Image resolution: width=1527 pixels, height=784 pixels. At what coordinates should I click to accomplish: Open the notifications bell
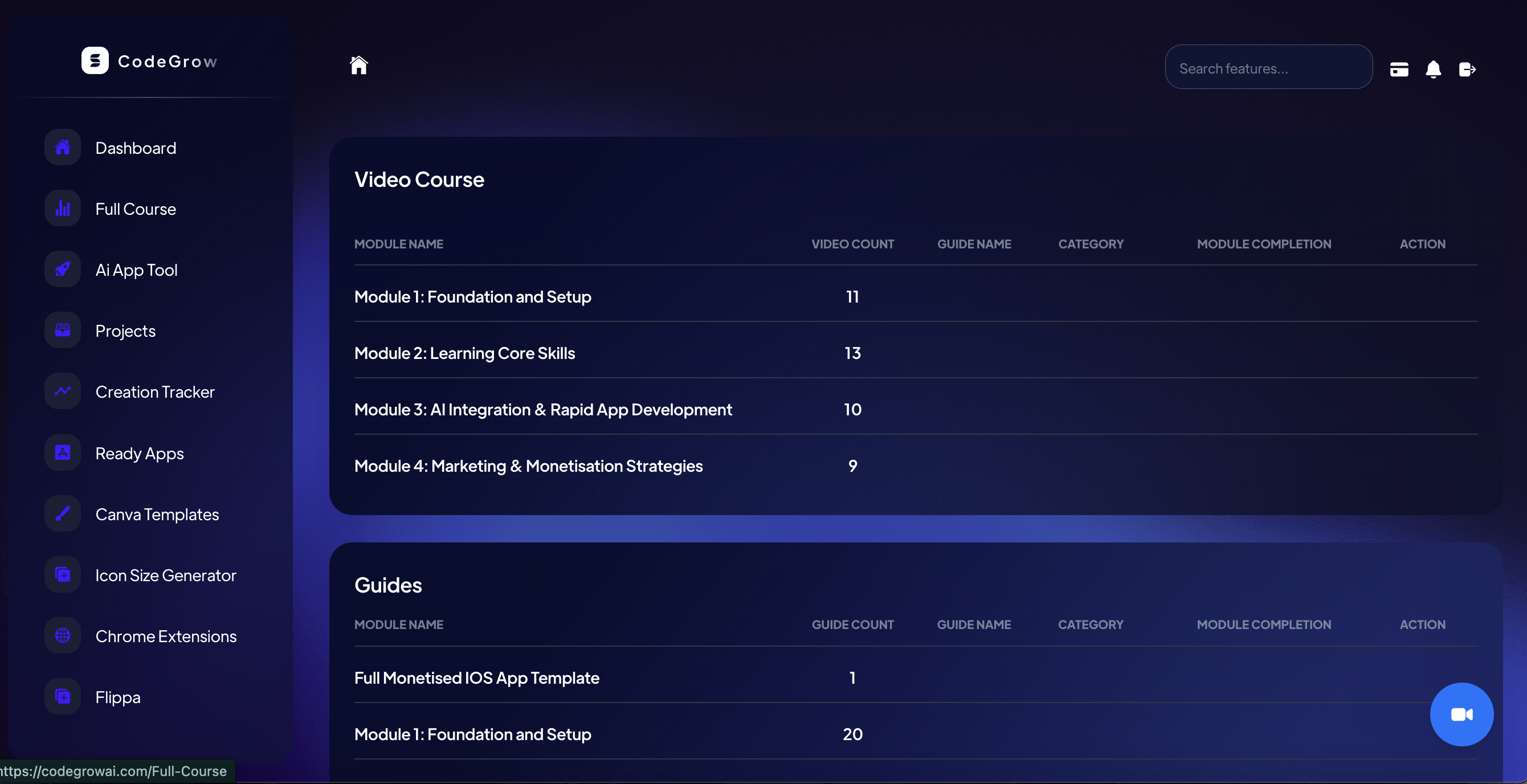point(1434,70)
